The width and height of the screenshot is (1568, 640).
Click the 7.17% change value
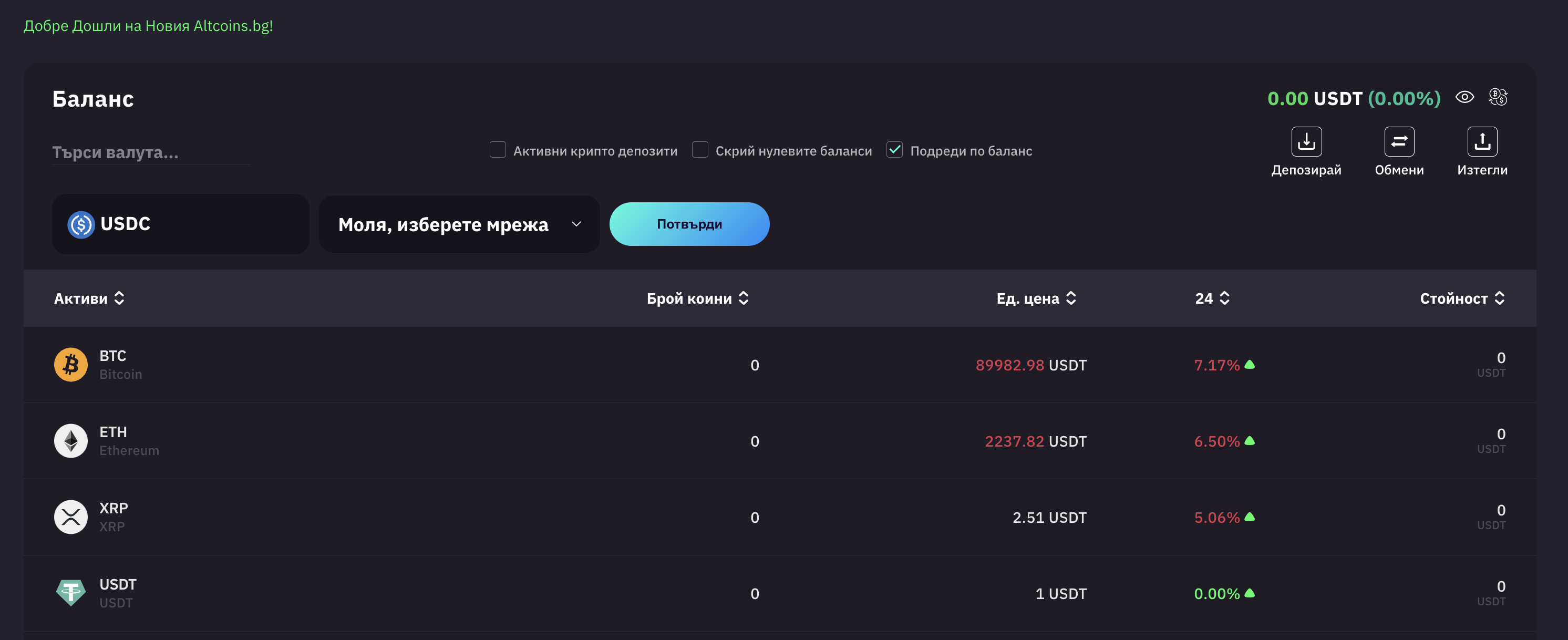[x=1216, y=365]
